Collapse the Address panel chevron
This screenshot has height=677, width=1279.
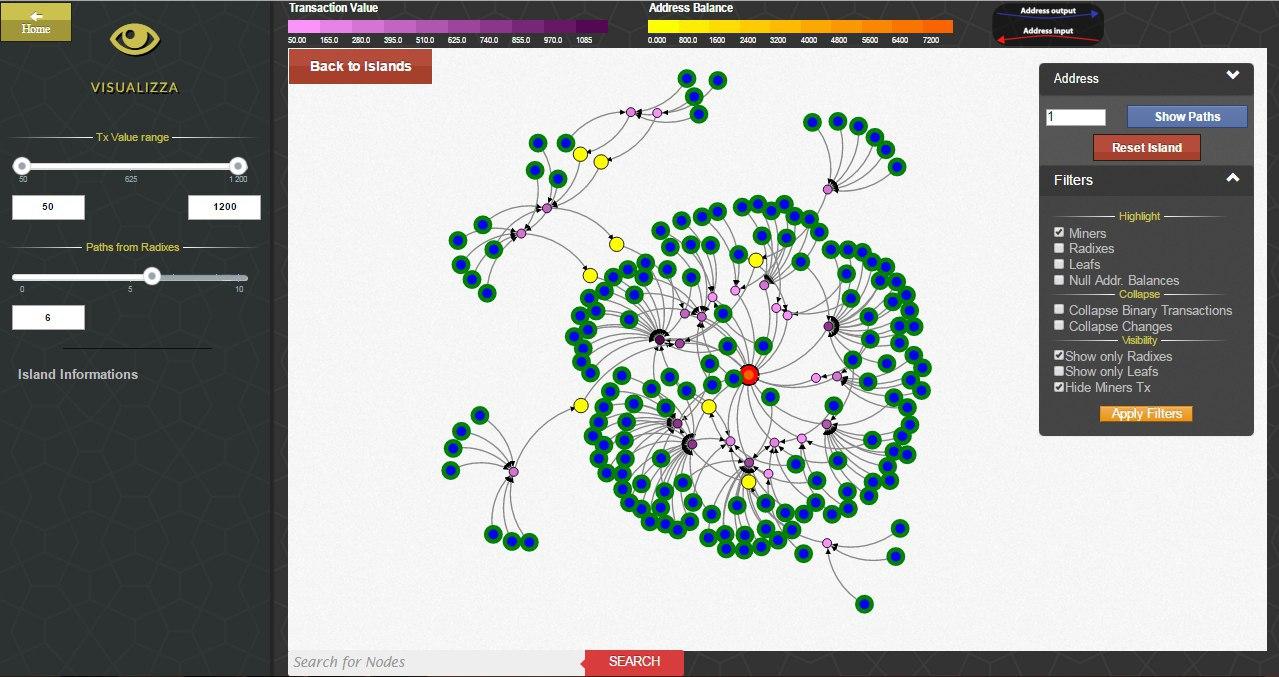coord(1233,75)
